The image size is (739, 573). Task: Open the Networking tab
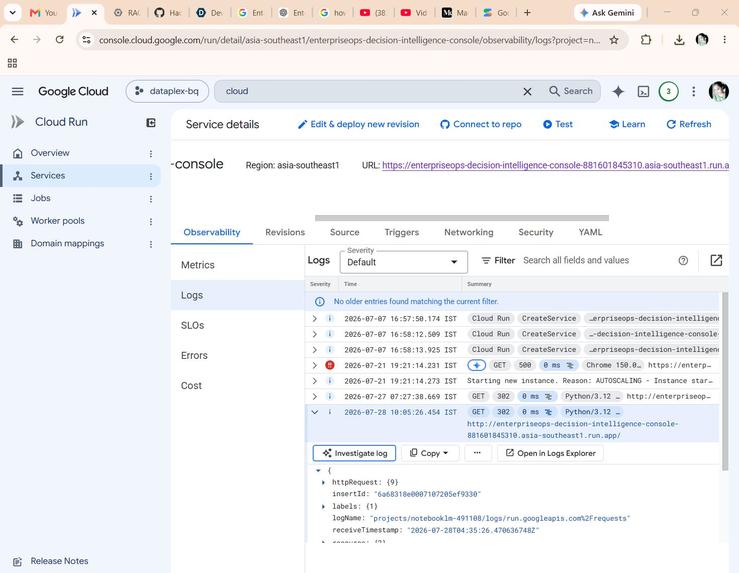(x=468, y=232)
